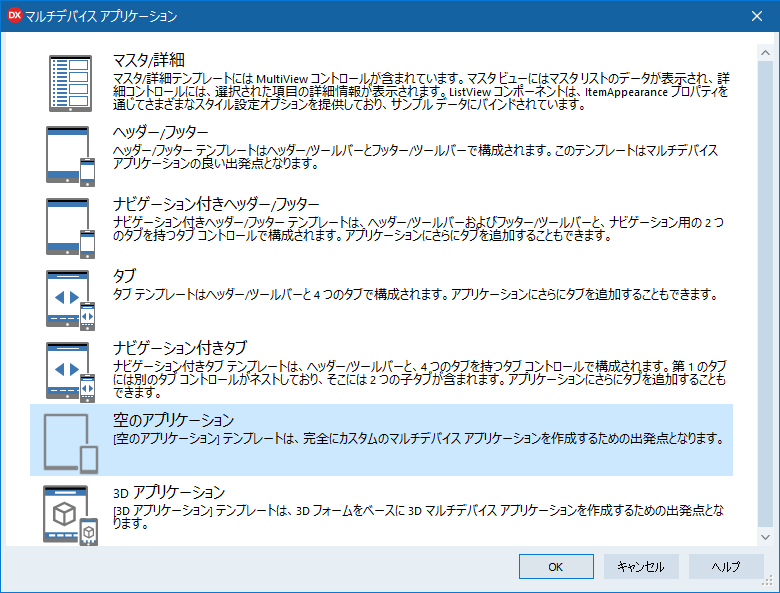Screen dimensions: 780x593
Task: Open help with the ヘルプ button
Action: point(726,567)
